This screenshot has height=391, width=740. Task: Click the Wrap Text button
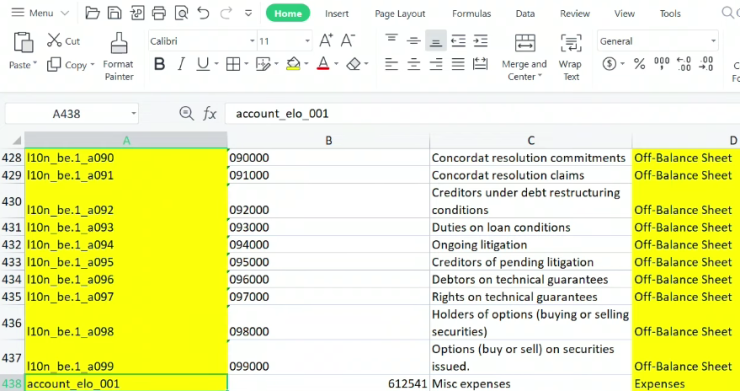coord(571,57)
